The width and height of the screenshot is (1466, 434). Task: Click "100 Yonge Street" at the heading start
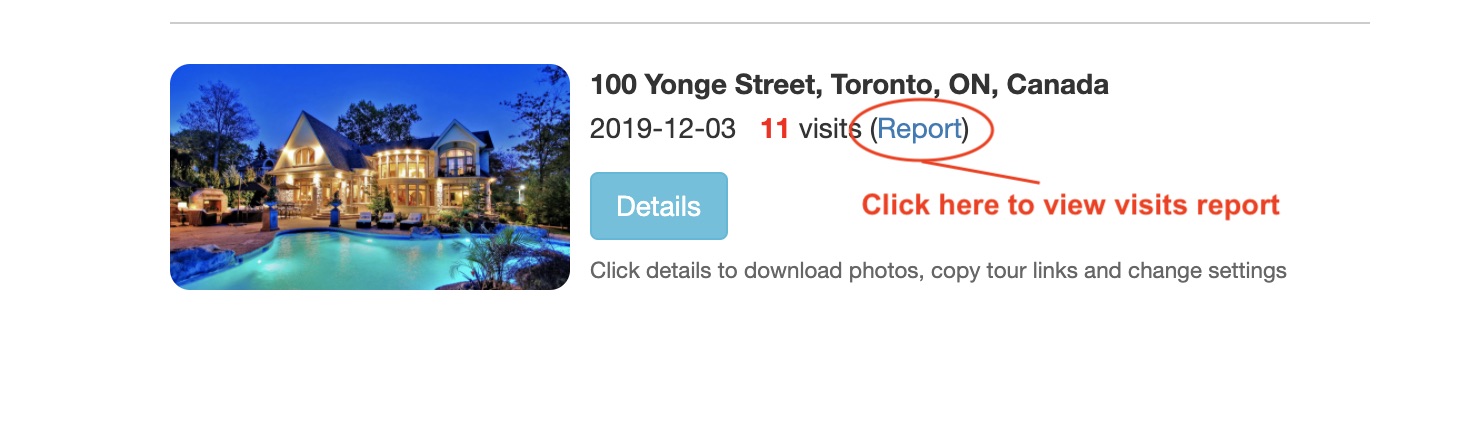(702, 85)
